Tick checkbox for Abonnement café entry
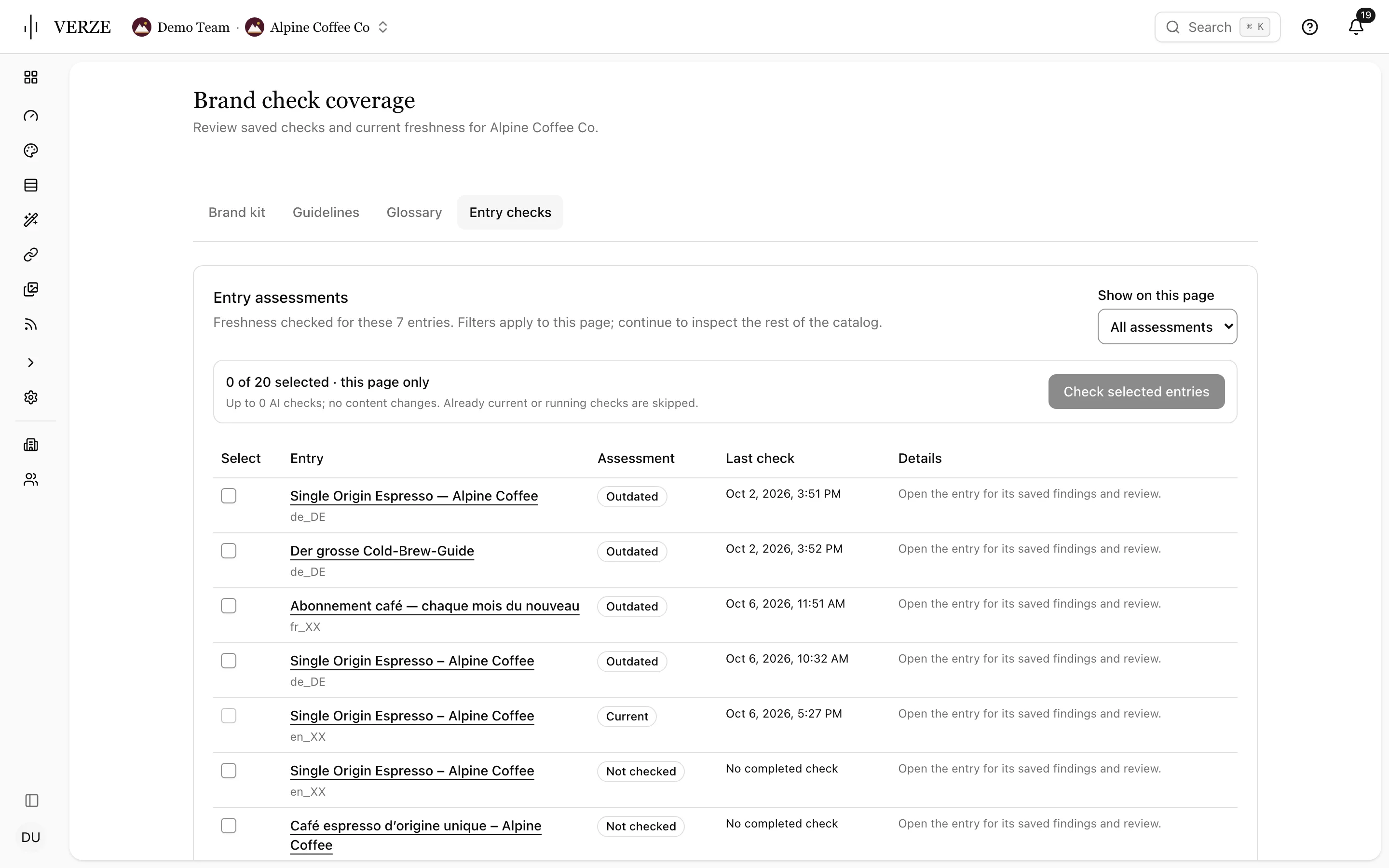 [x=229, y=606]
